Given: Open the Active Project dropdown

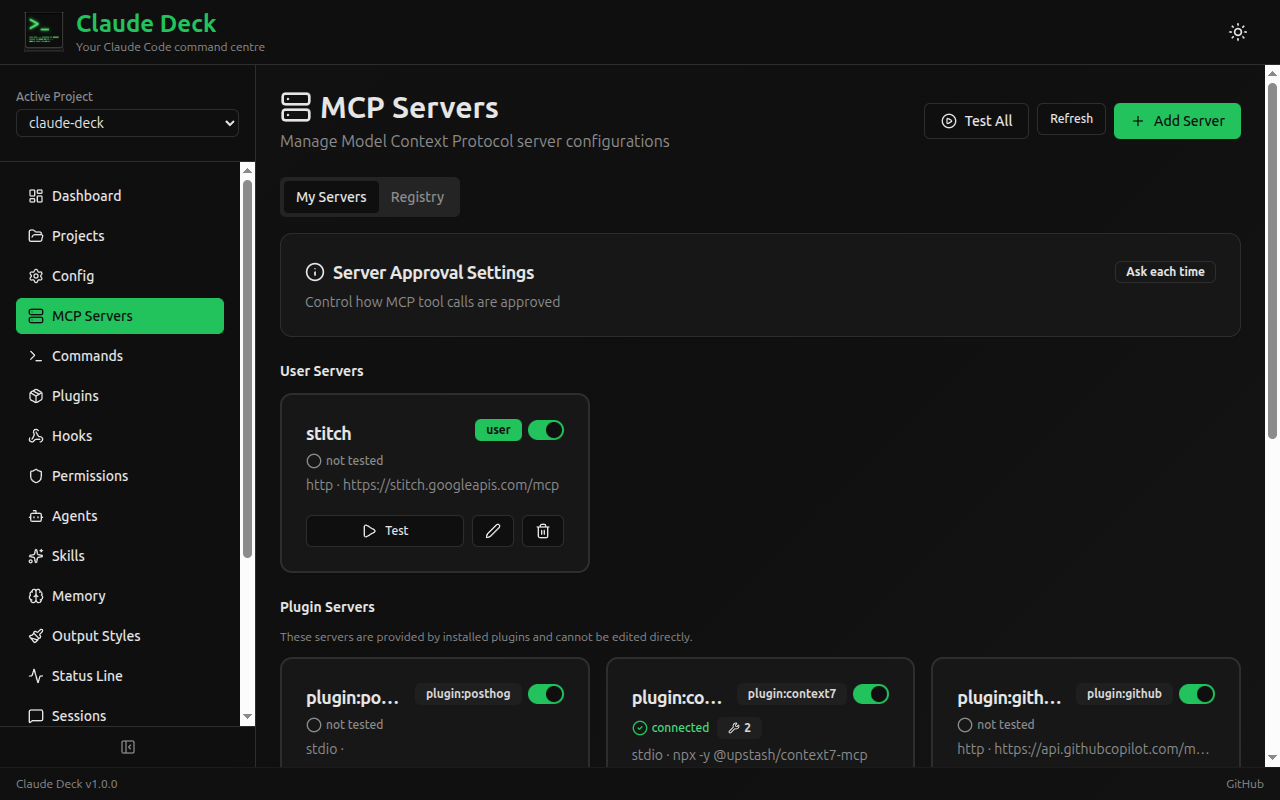Looking at the screenshot, I should coord(127,123).
